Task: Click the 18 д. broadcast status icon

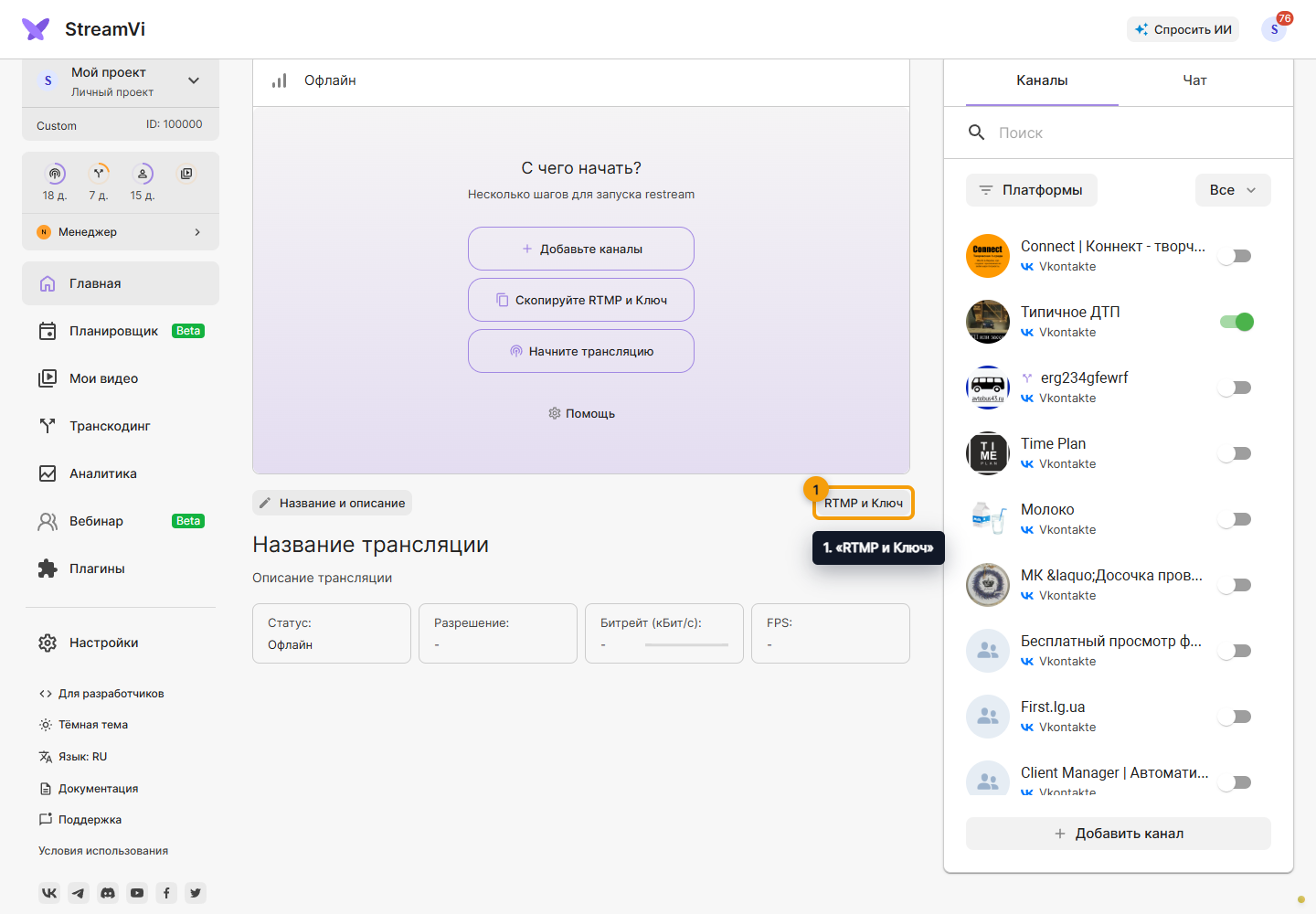Action: point(55,174)
